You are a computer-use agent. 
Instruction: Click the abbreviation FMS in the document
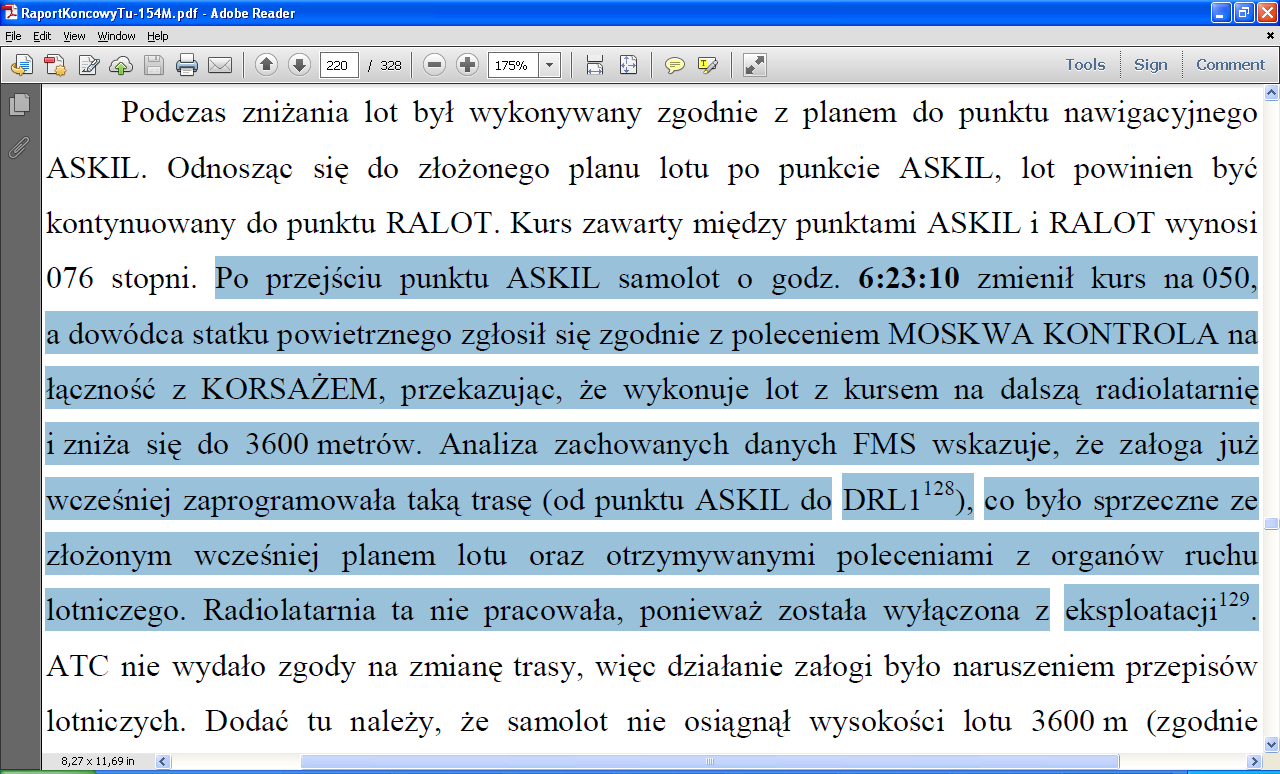(x=887, y=443)
